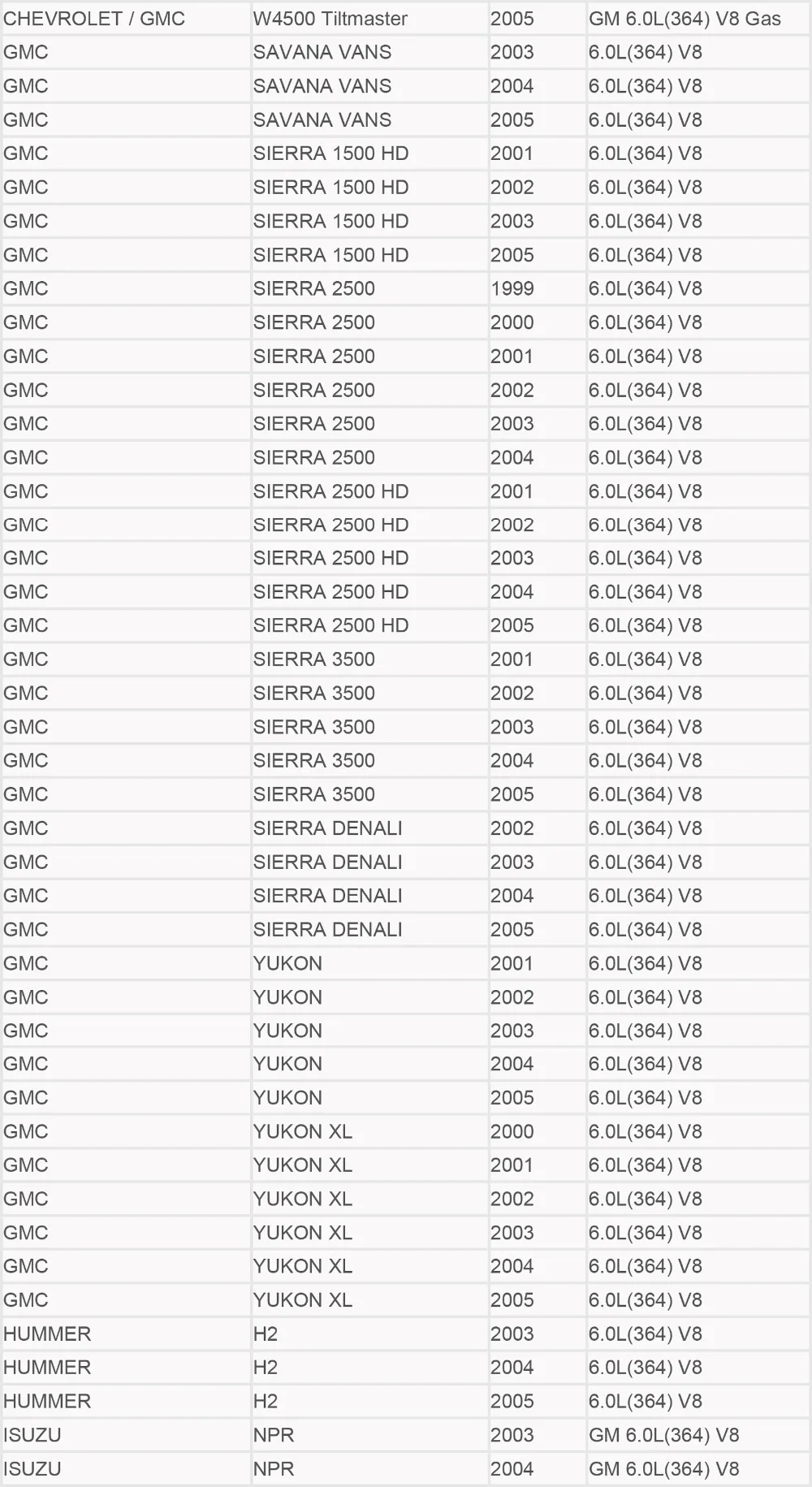Select NPR model cell for 2004
812x1487 pixels.
369,1468
